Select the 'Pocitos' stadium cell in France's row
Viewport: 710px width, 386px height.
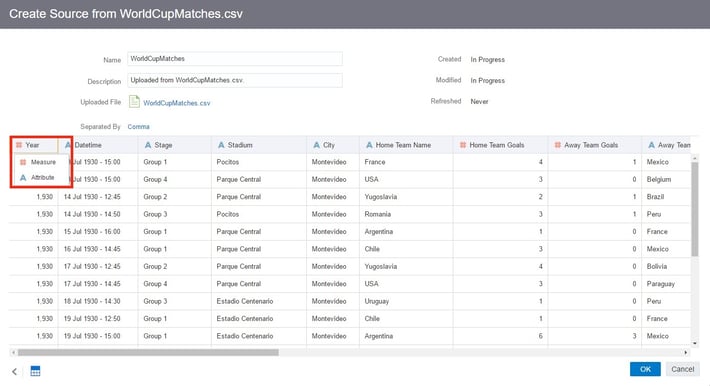(x=259, y=162)
